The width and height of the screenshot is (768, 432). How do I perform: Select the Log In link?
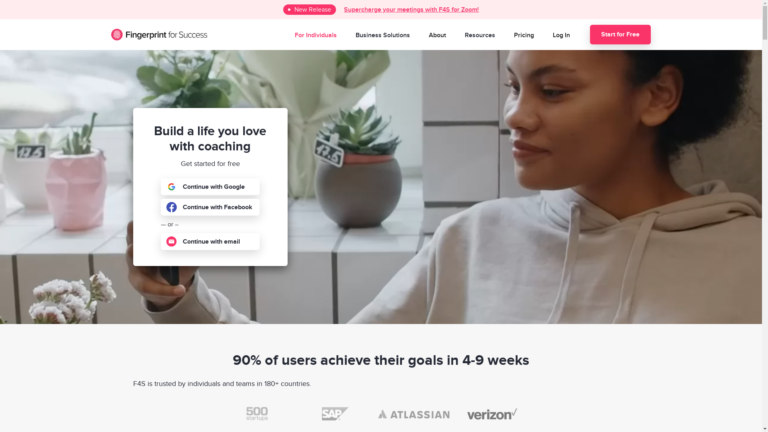561,35
